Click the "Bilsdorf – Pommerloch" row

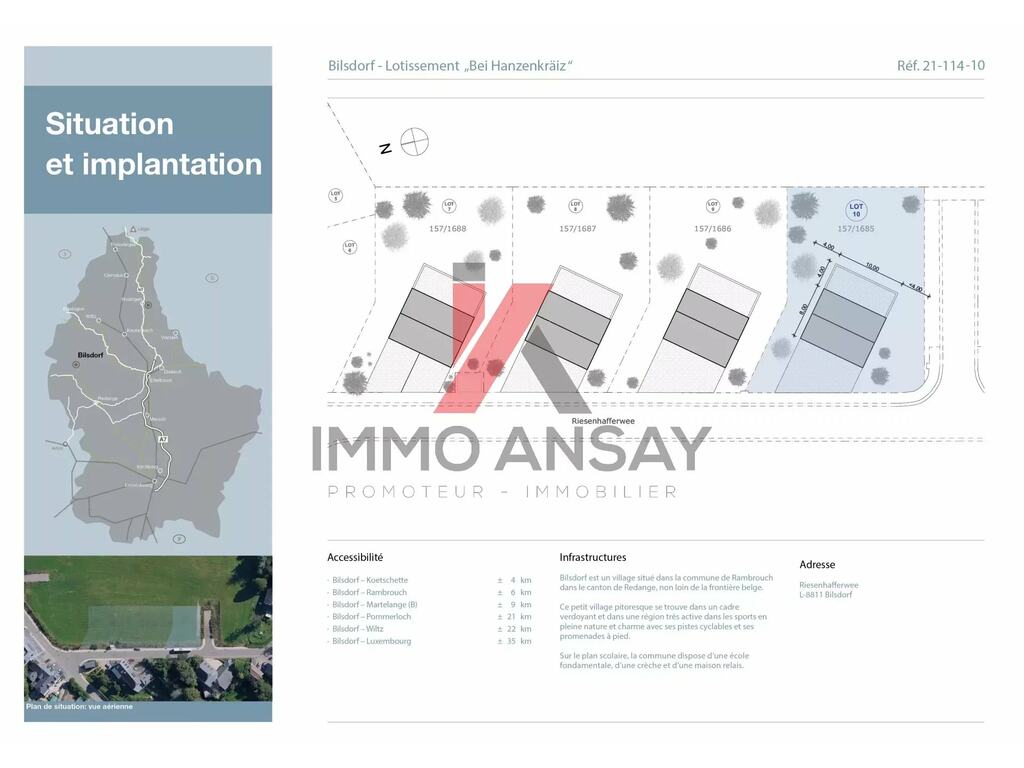click(x=430, y=616)
